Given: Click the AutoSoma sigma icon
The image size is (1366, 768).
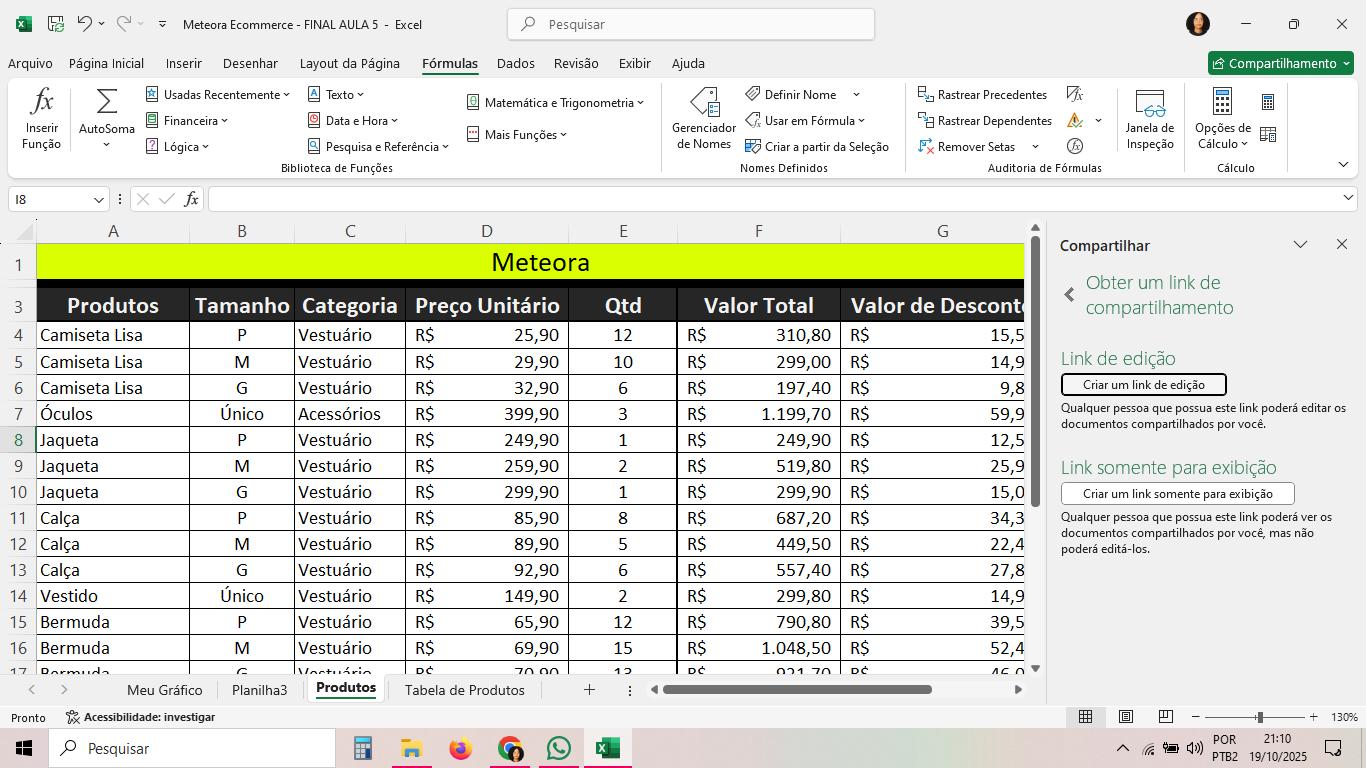Looking at the screenshot, I should pyautogui.click(x=106, y=103).
